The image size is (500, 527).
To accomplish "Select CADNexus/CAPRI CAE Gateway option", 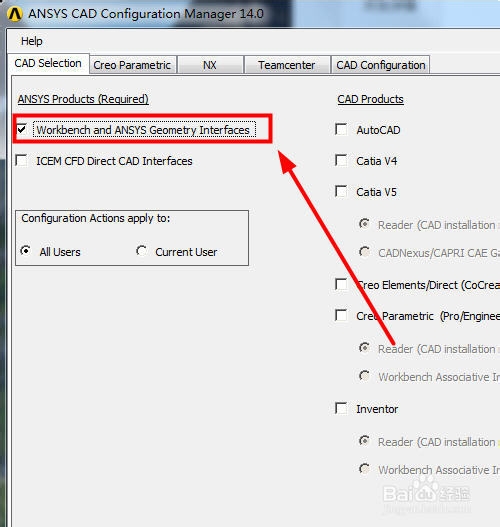I will coord(365,251).
